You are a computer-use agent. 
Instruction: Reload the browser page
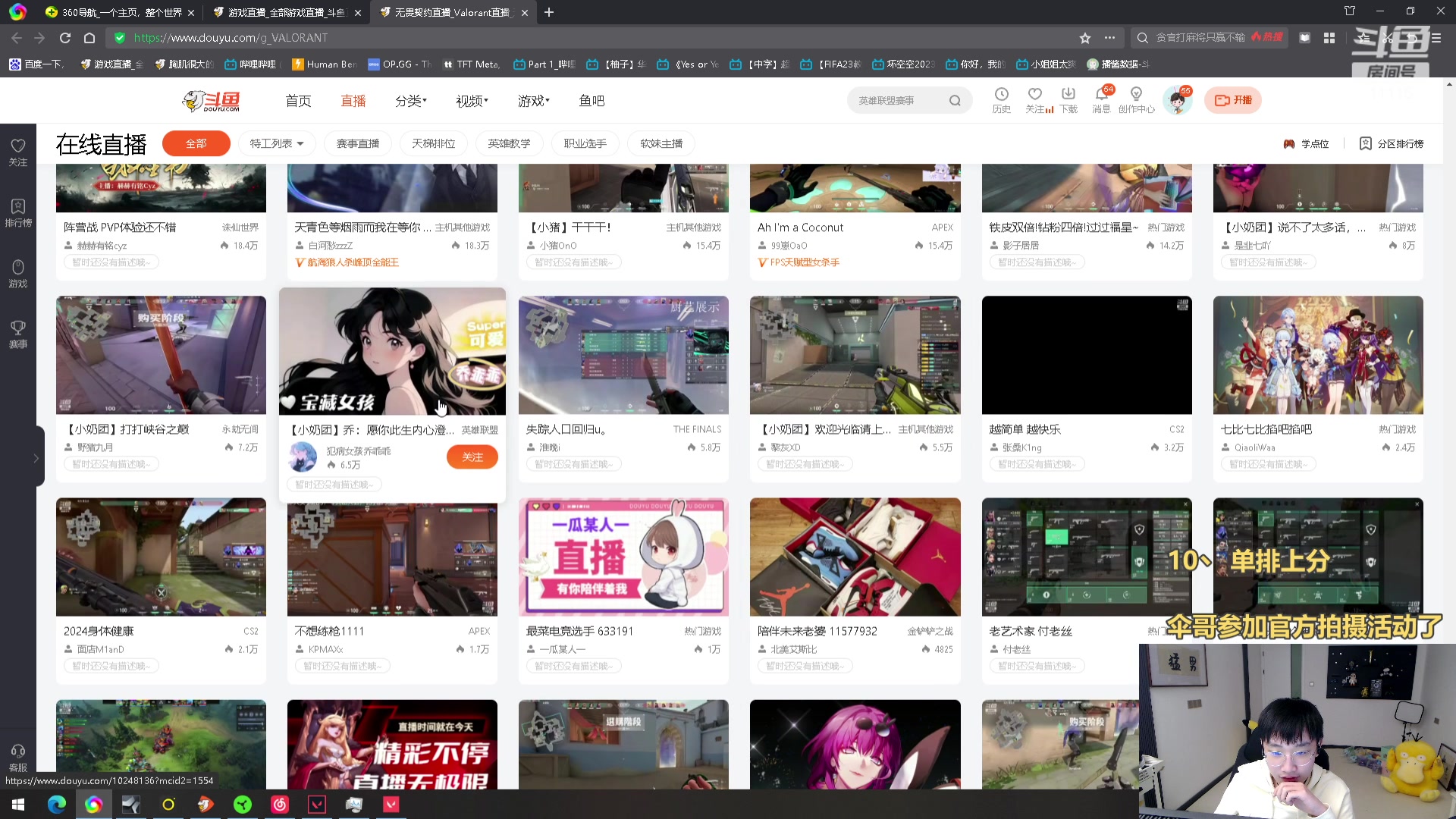pos(65,38)
